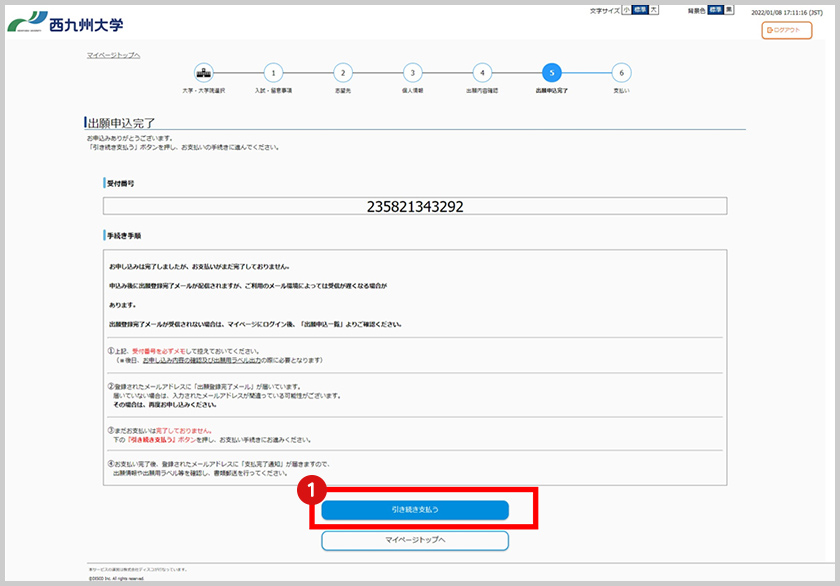This screenshot has height=586, width=840.
Task: Select step 4 circle 出願内容確認
Action: click(x=482, y=72)
